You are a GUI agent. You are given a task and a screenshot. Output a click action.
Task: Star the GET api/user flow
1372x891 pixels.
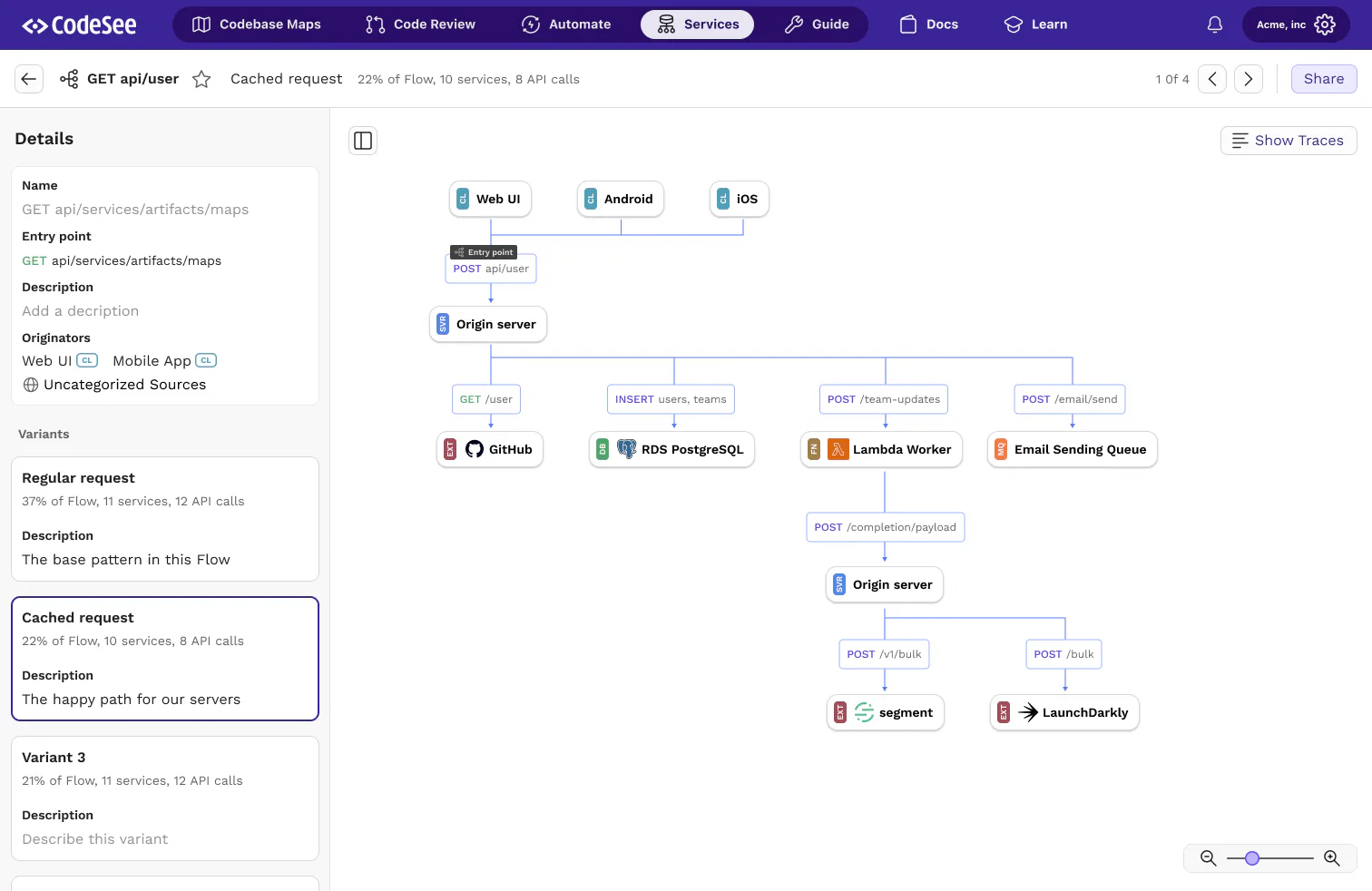(x=201, y=79)
